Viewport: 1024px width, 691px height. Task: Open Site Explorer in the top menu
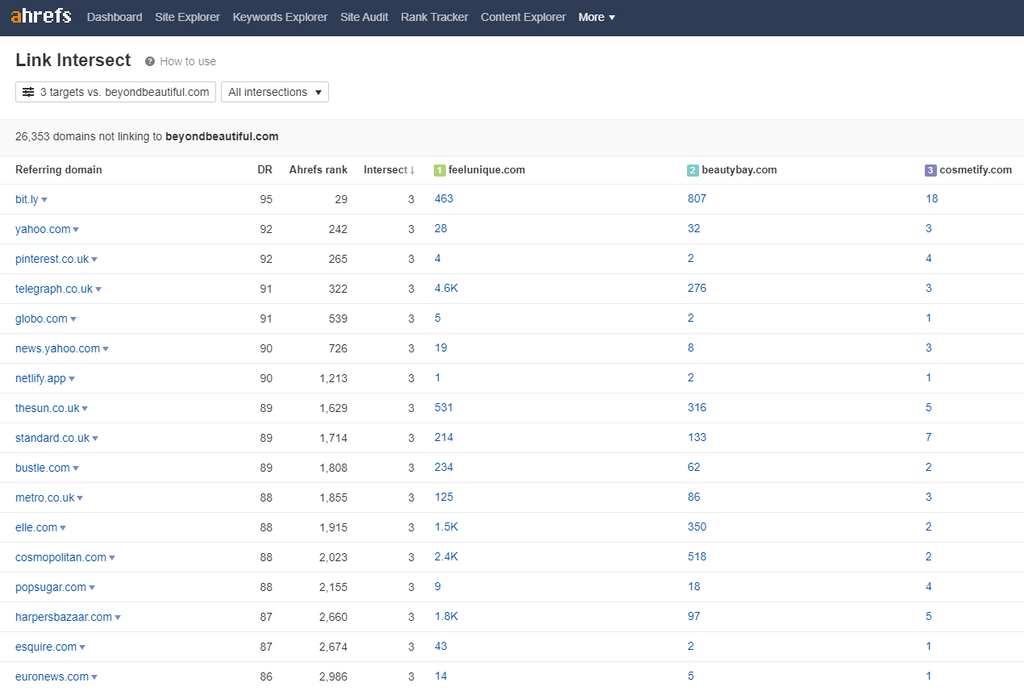point(187,17)
